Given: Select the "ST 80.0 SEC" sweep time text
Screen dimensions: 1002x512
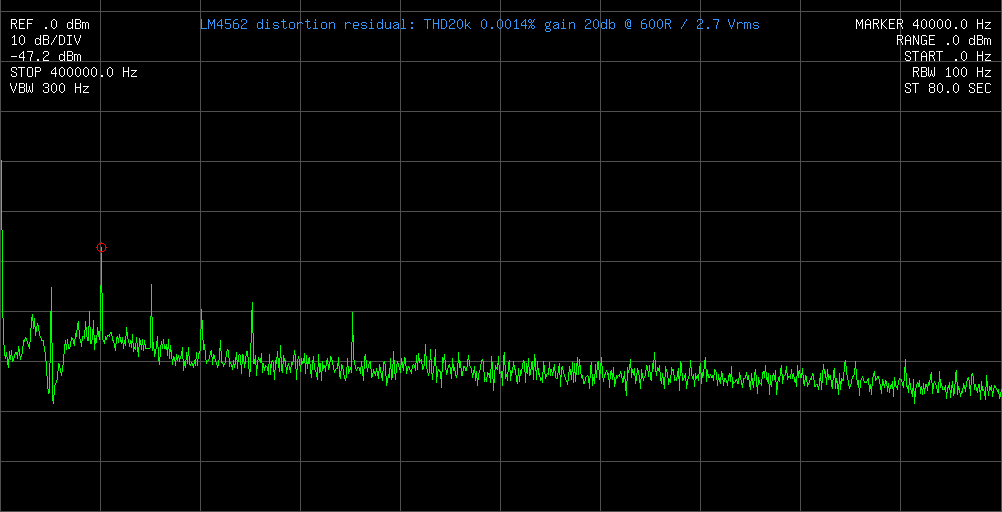Looking at the screenshot, I should point(948,89).
